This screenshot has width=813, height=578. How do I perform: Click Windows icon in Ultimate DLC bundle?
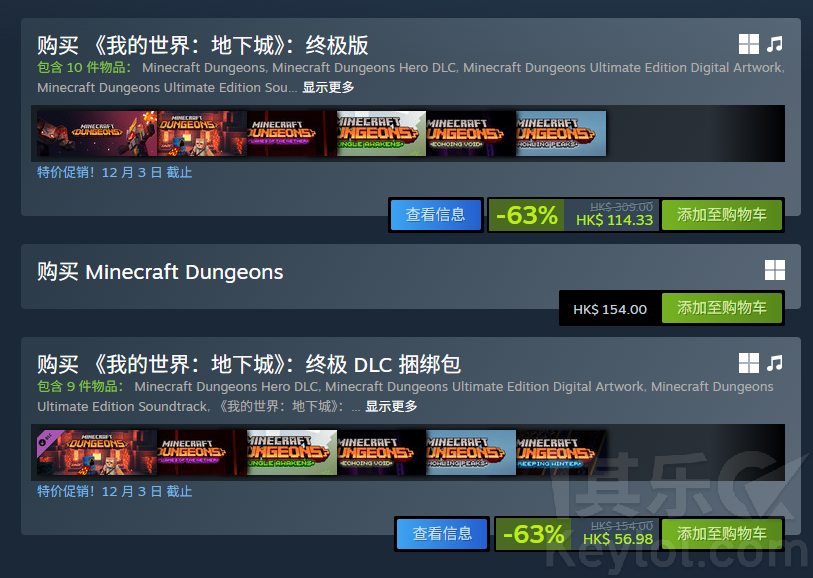749,363
